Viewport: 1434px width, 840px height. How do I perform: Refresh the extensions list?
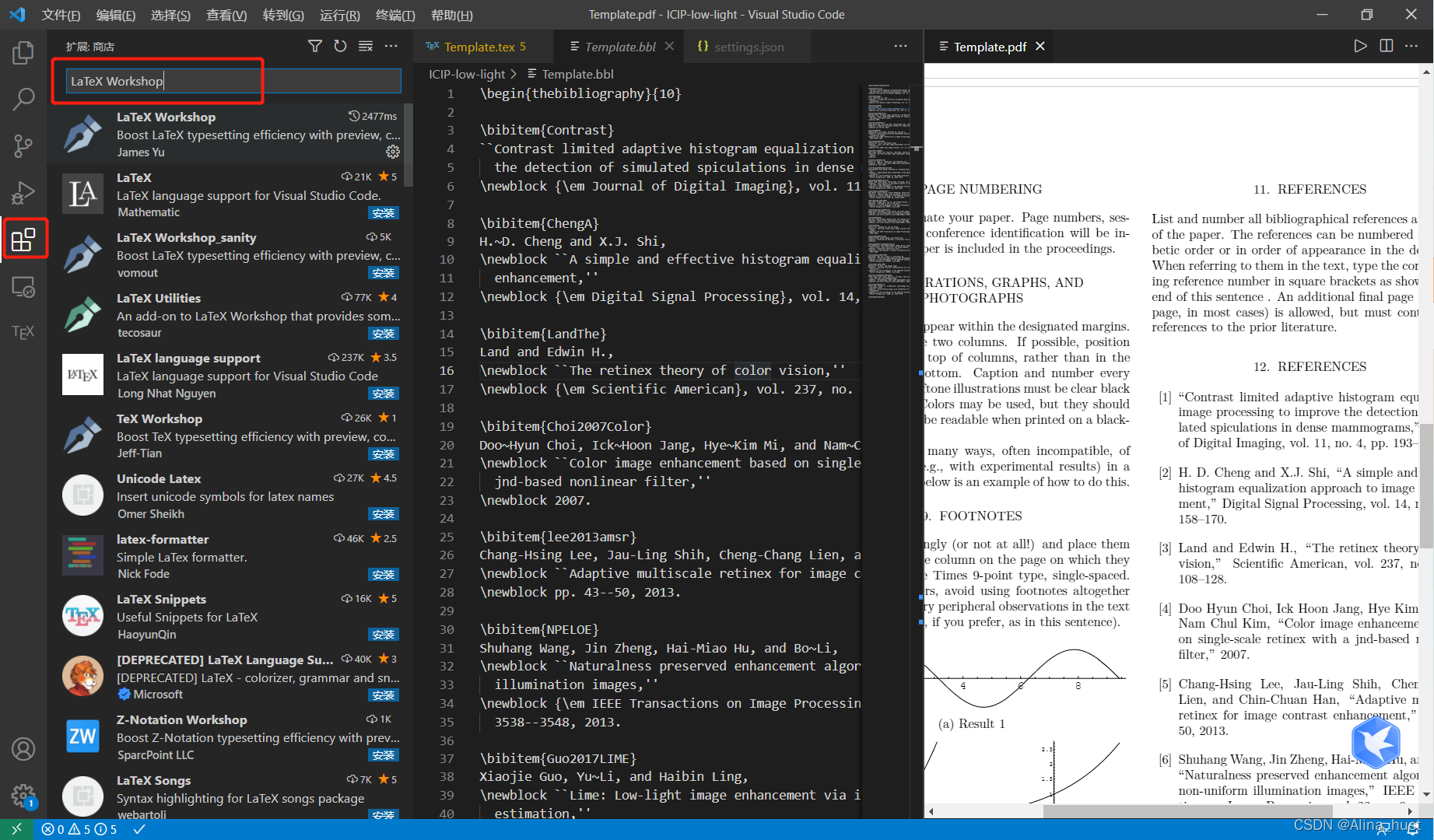340,47
